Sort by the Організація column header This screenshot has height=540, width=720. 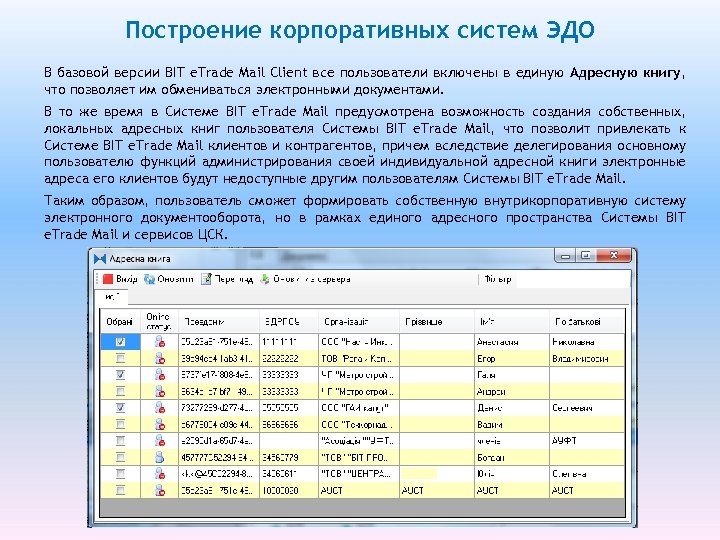(x=359, y=321)
